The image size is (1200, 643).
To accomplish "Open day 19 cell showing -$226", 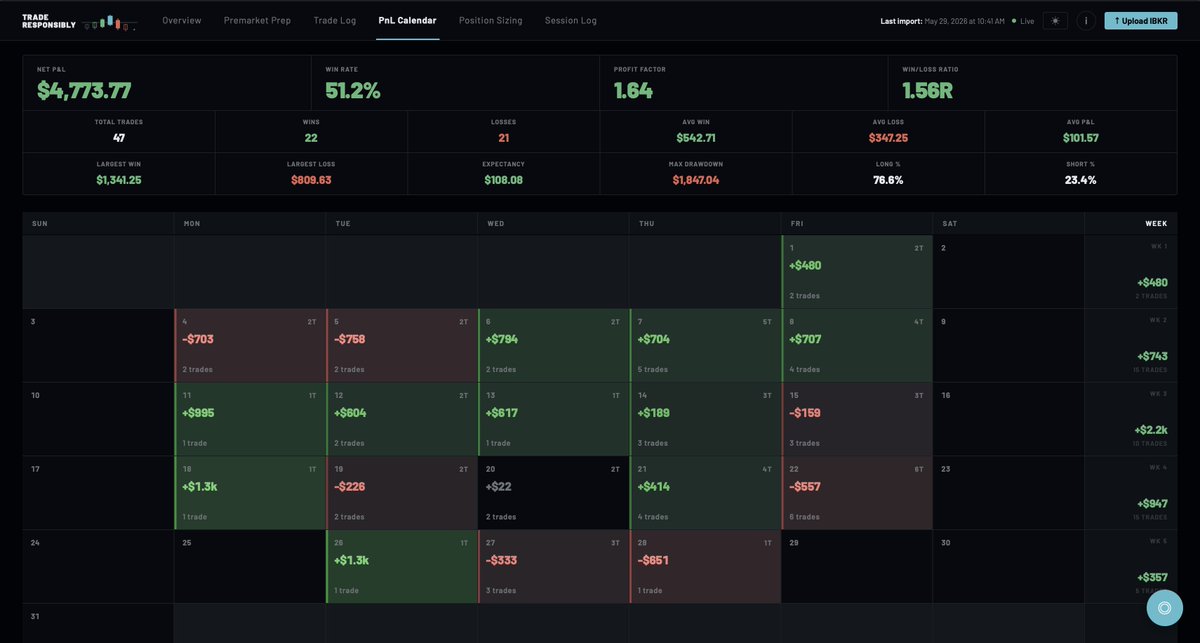I will (x=402, y=493).
